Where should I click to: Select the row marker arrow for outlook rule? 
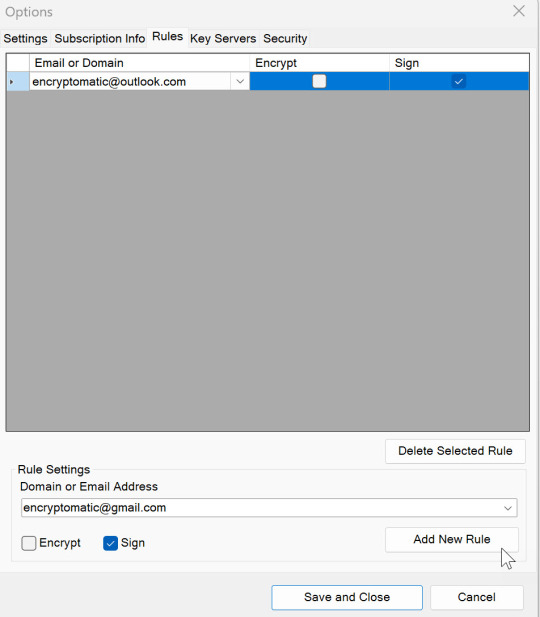click(x=18, y=81)
